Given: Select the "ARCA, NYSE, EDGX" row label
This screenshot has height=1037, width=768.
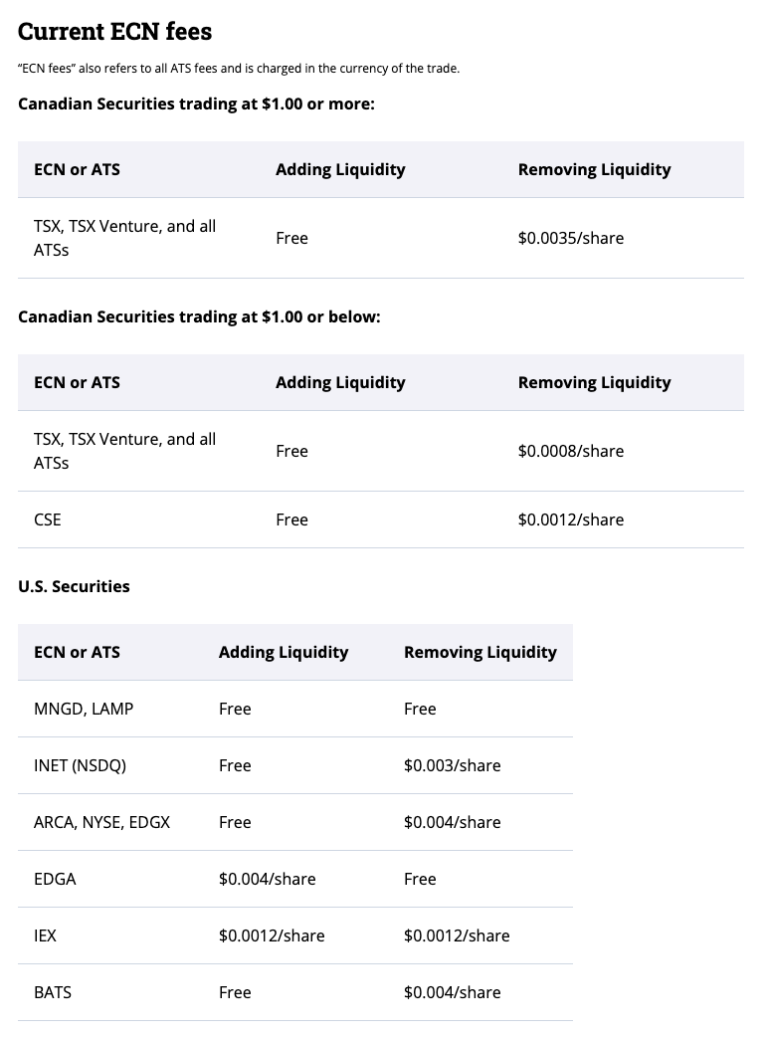Looking at the screenshot, I should pos(102,822).
